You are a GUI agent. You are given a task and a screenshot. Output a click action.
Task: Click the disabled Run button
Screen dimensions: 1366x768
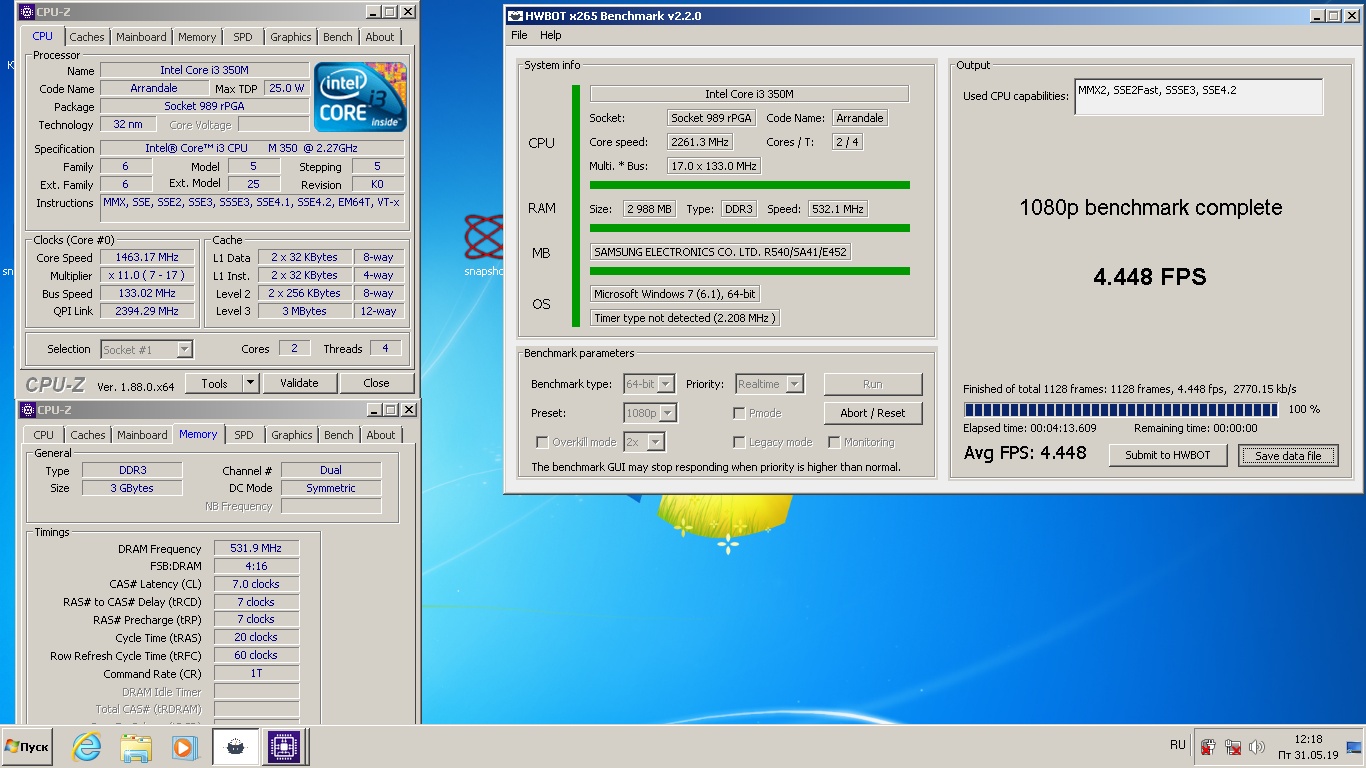pyautogui.click(x=873, y=384)
